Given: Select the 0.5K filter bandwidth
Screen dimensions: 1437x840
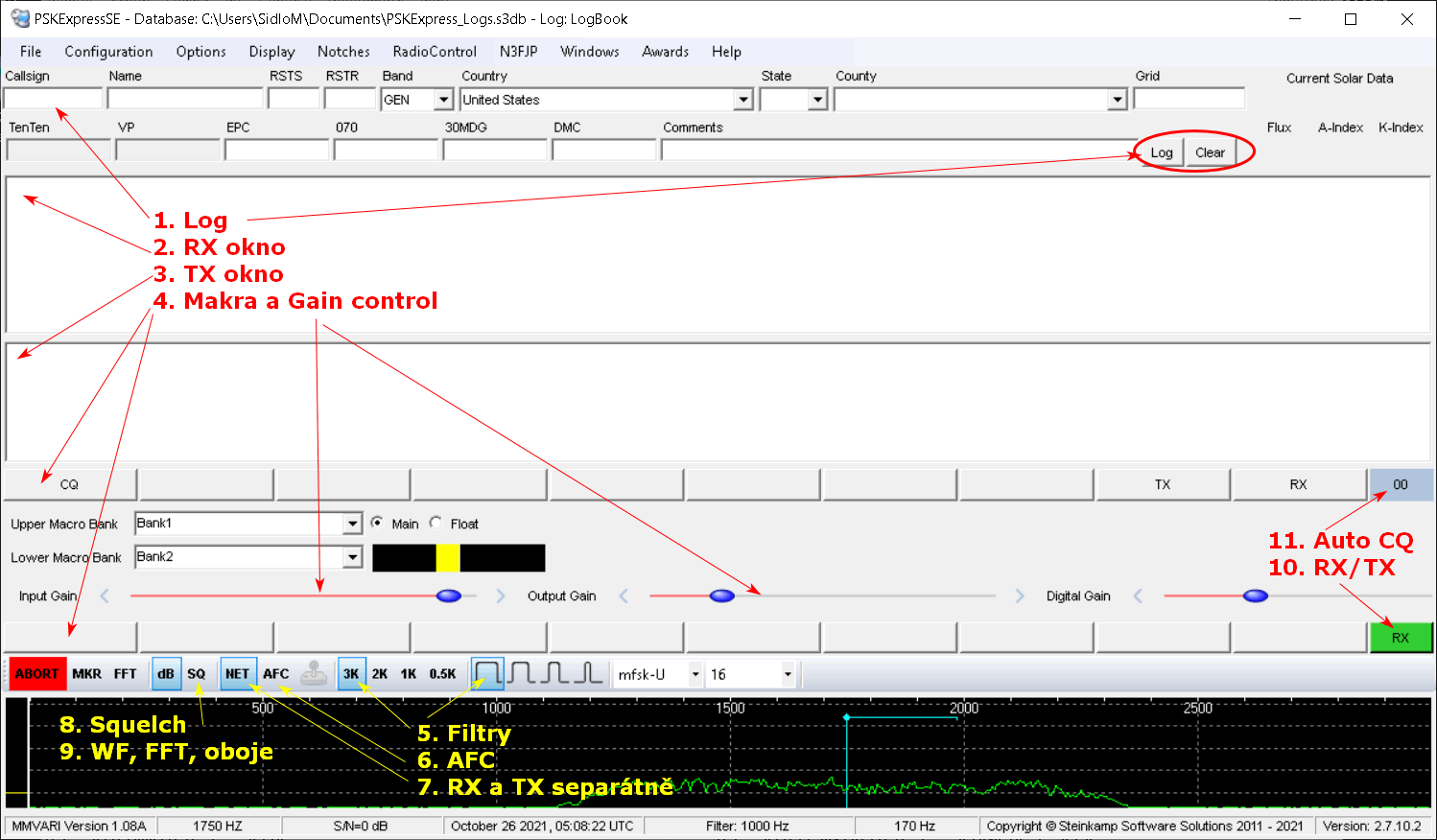Looking at the screenshot, I should click(x=442, y=674).
